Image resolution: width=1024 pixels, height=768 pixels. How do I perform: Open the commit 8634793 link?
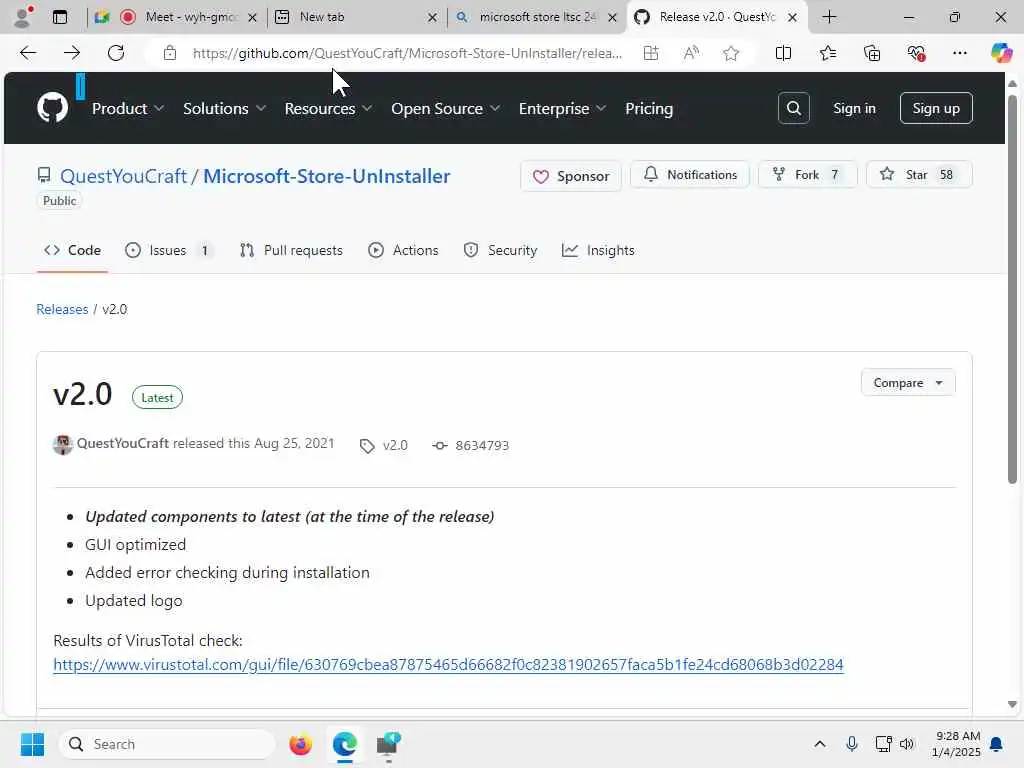coord(482,445)
